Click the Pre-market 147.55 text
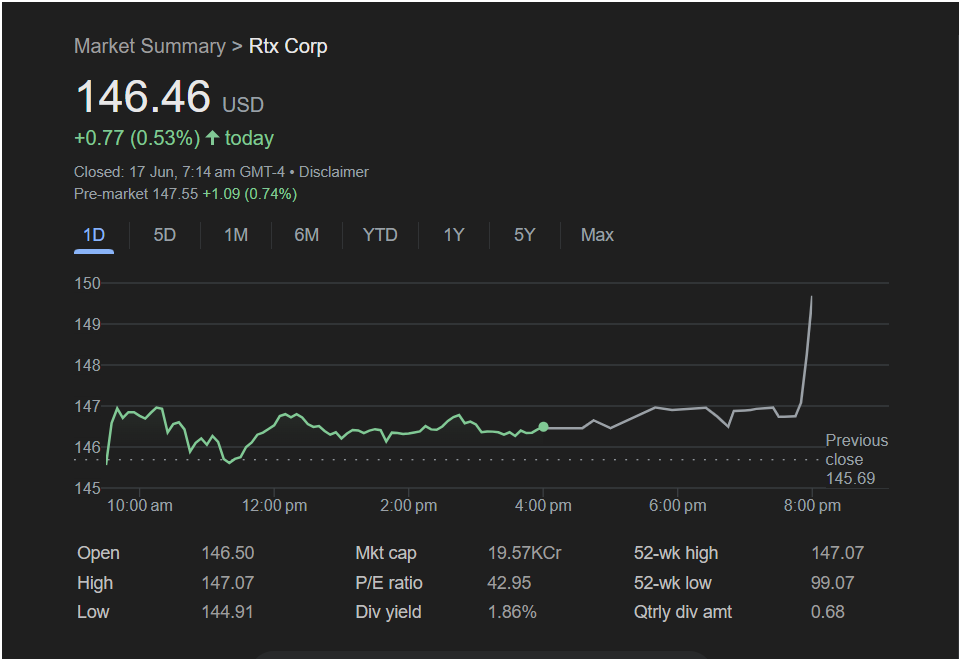Viewport: 961px width, 661px height. point(136,194)
